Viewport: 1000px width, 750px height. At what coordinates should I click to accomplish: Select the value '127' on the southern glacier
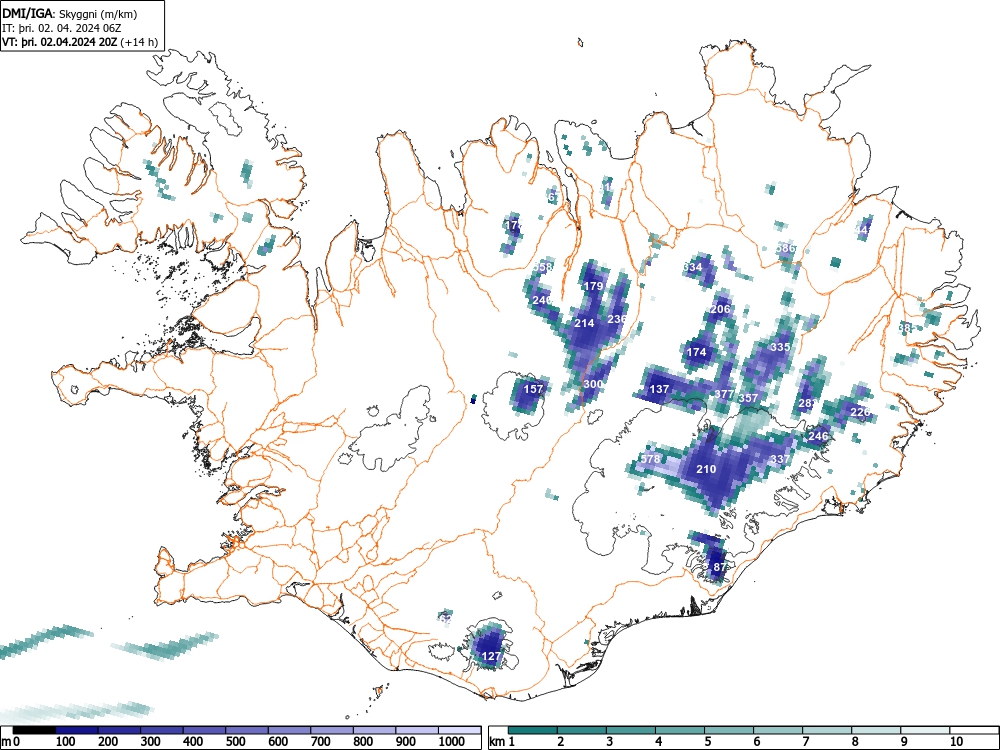(x=491, y=656)
